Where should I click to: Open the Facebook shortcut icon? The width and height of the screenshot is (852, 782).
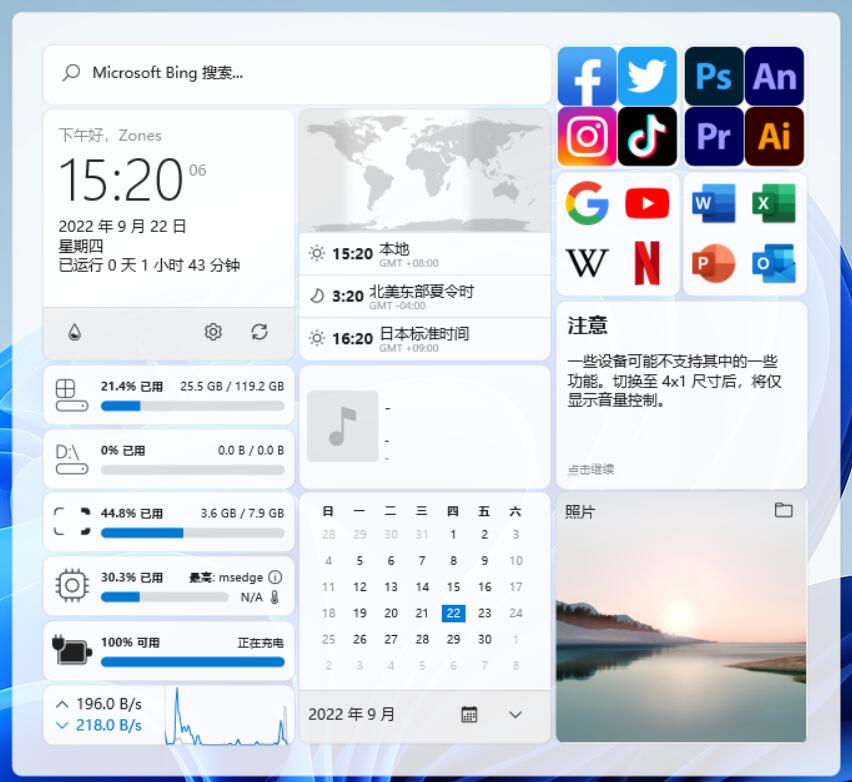point(587,76)
